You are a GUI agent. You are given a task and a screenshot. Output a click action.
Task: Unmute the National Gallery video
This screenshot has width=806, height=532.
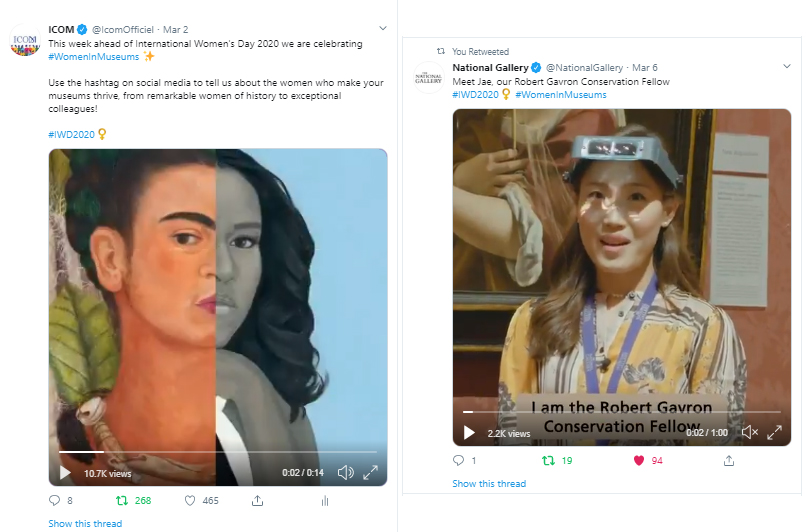click(x=749, y=433)
